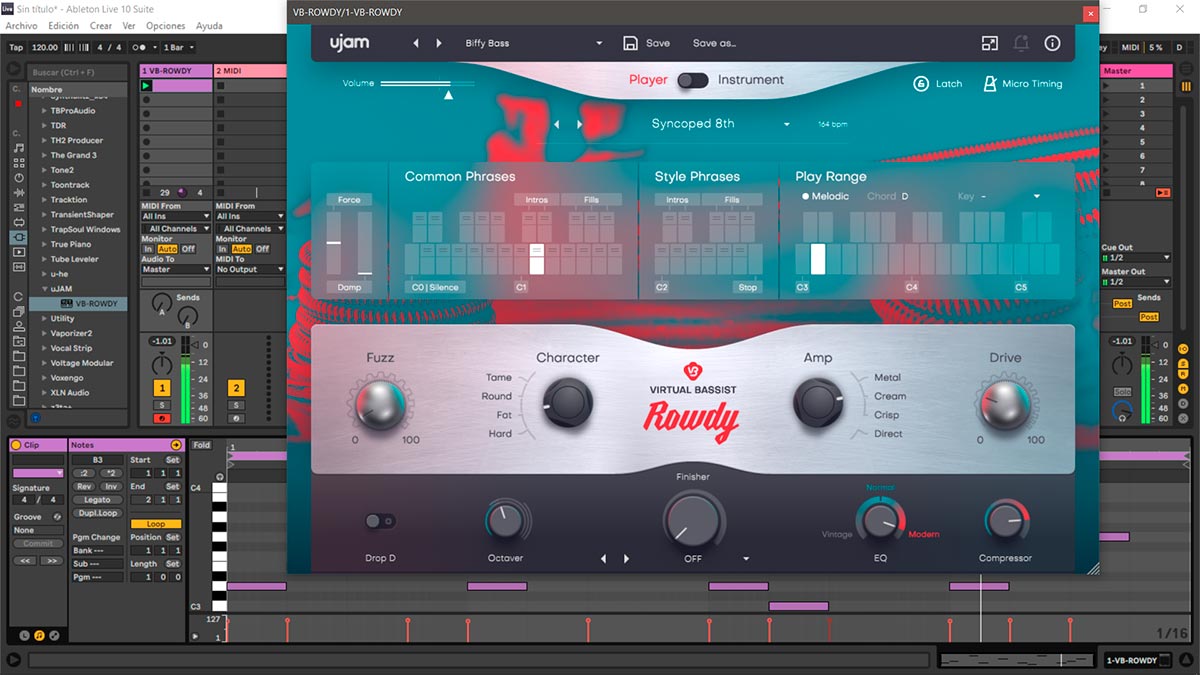Image resolution: width=1200 pixels, height=675 pixels.
Task: Open the Archivo menu
Action: tap(21, 26)
